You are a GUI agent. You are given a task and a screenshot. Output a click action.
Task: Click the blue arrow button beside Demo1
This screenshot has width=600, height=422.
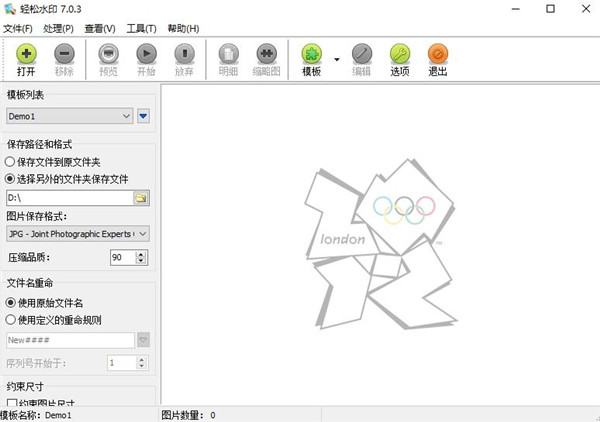(x=143, y=116)
